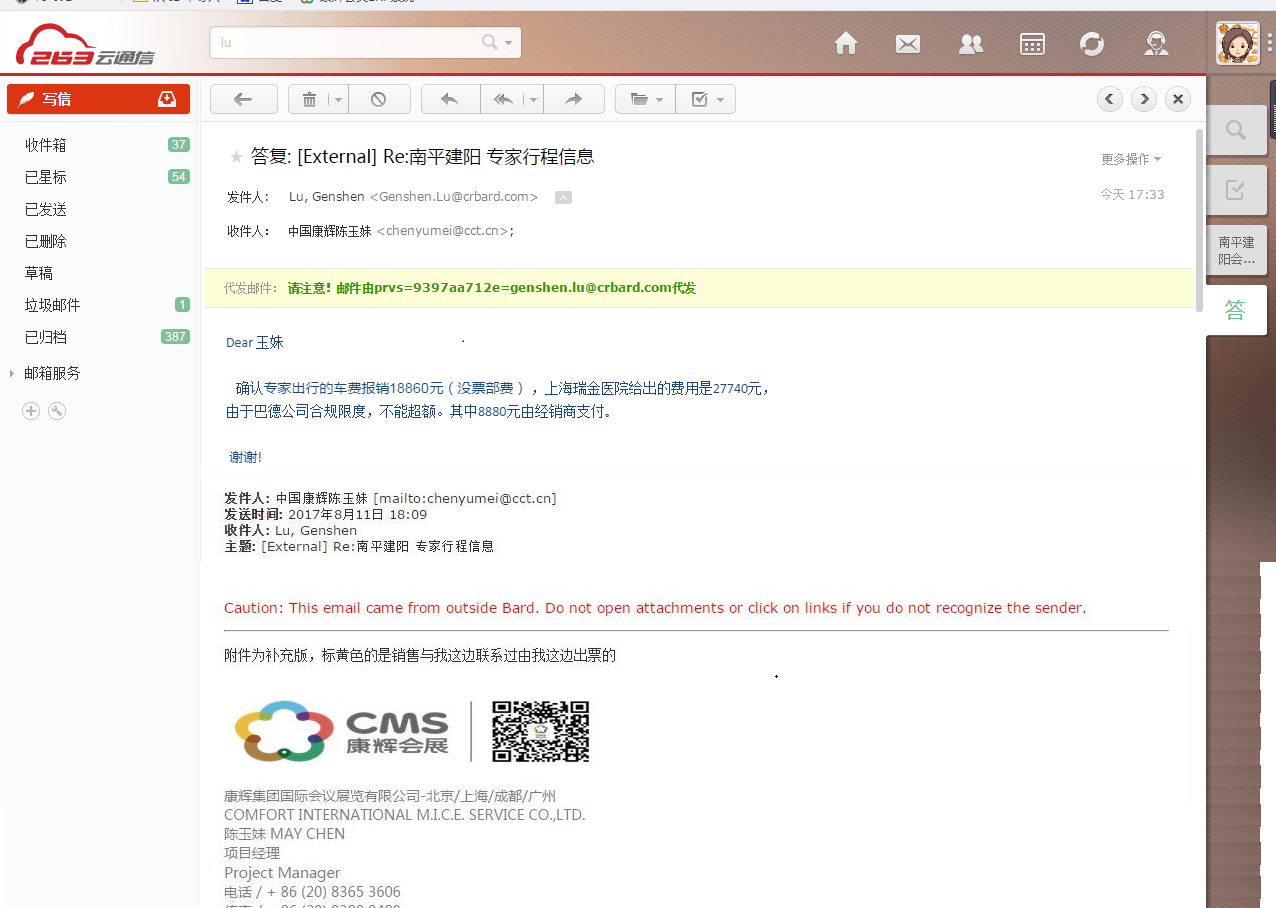Screen dimensions: 1276x908
Task: Click the home icon in top navigation
Action: [846, 44]
